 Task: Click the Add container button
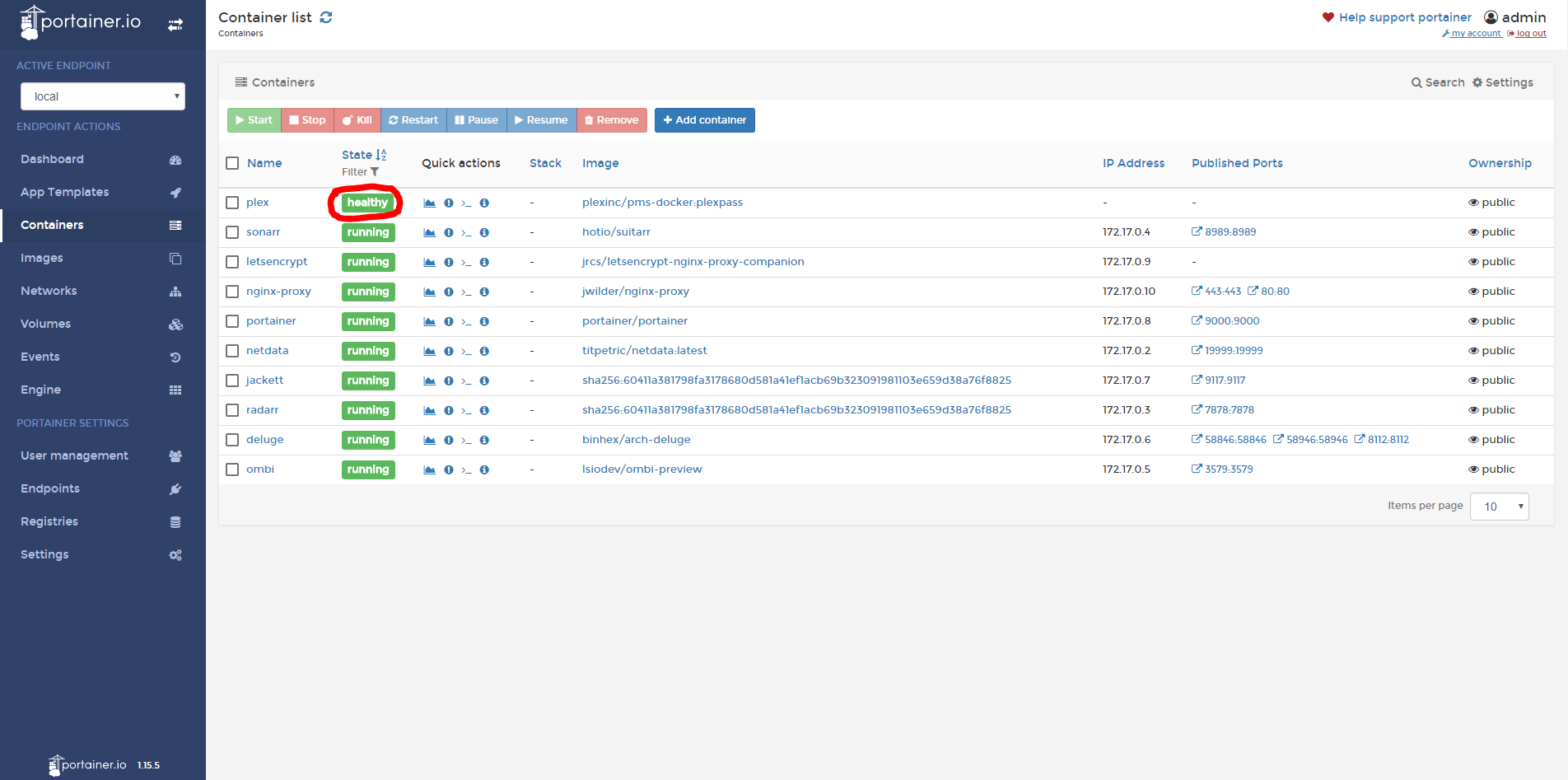tap(705, 120)
